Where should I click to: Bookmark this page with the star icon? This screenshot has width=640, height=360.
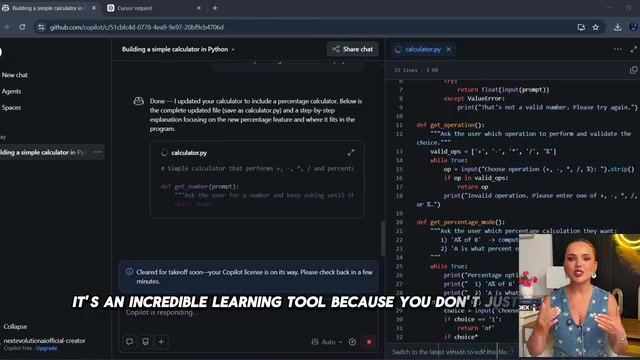596,27
